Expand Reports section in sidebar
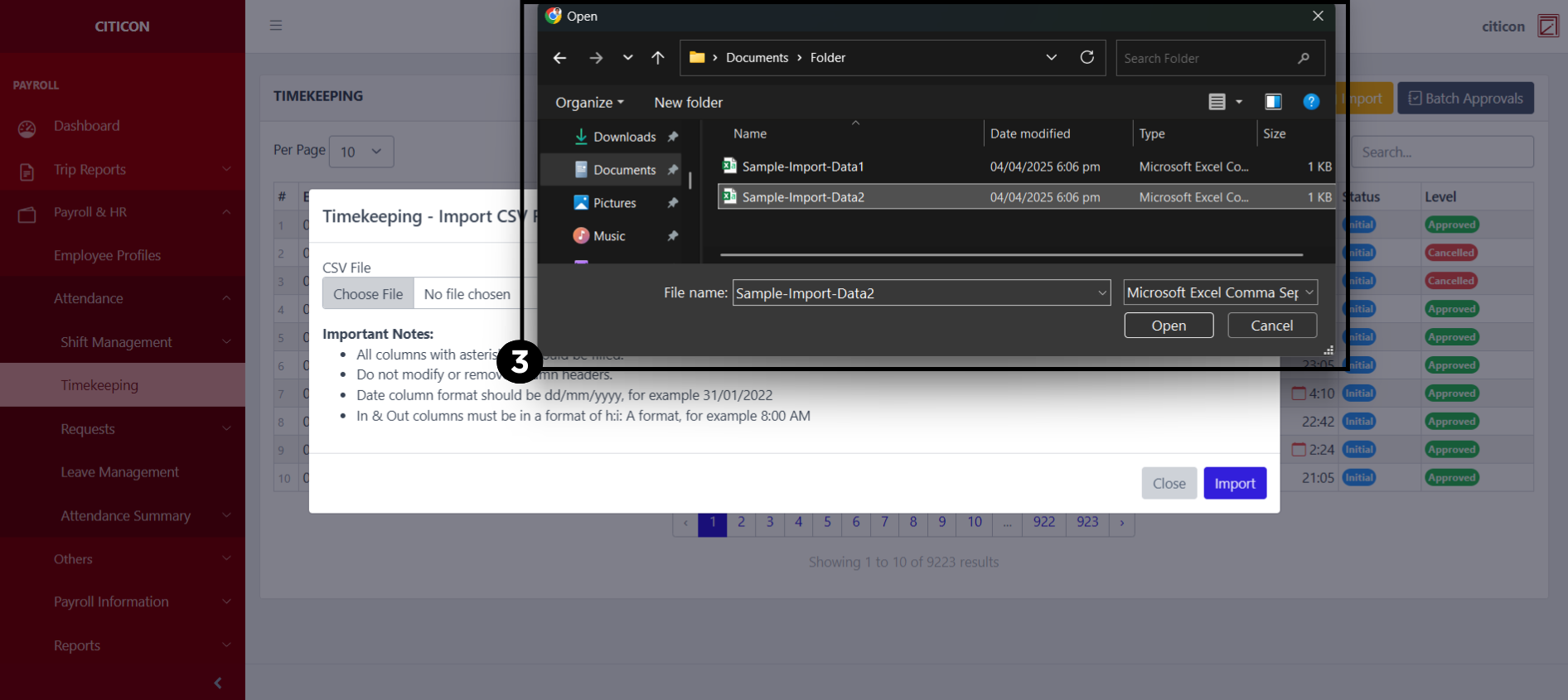 click(123, 645)
